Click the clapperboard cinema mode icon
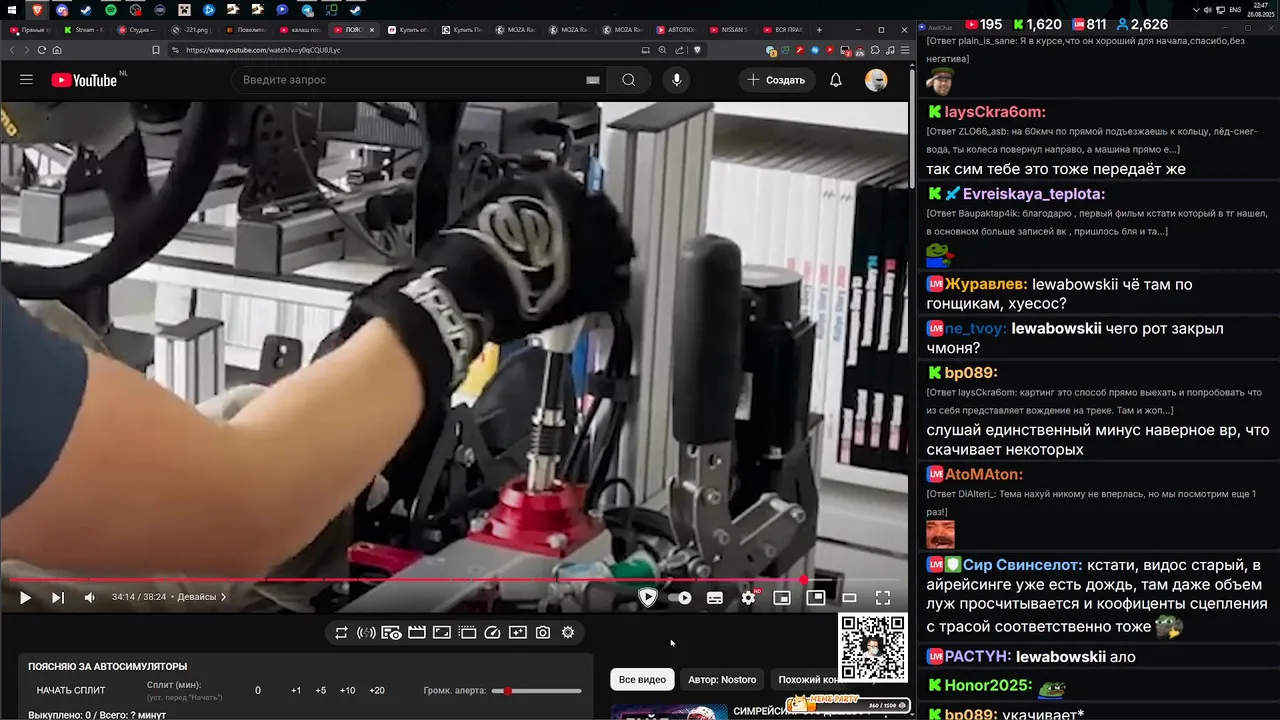 tap(417, 633)
